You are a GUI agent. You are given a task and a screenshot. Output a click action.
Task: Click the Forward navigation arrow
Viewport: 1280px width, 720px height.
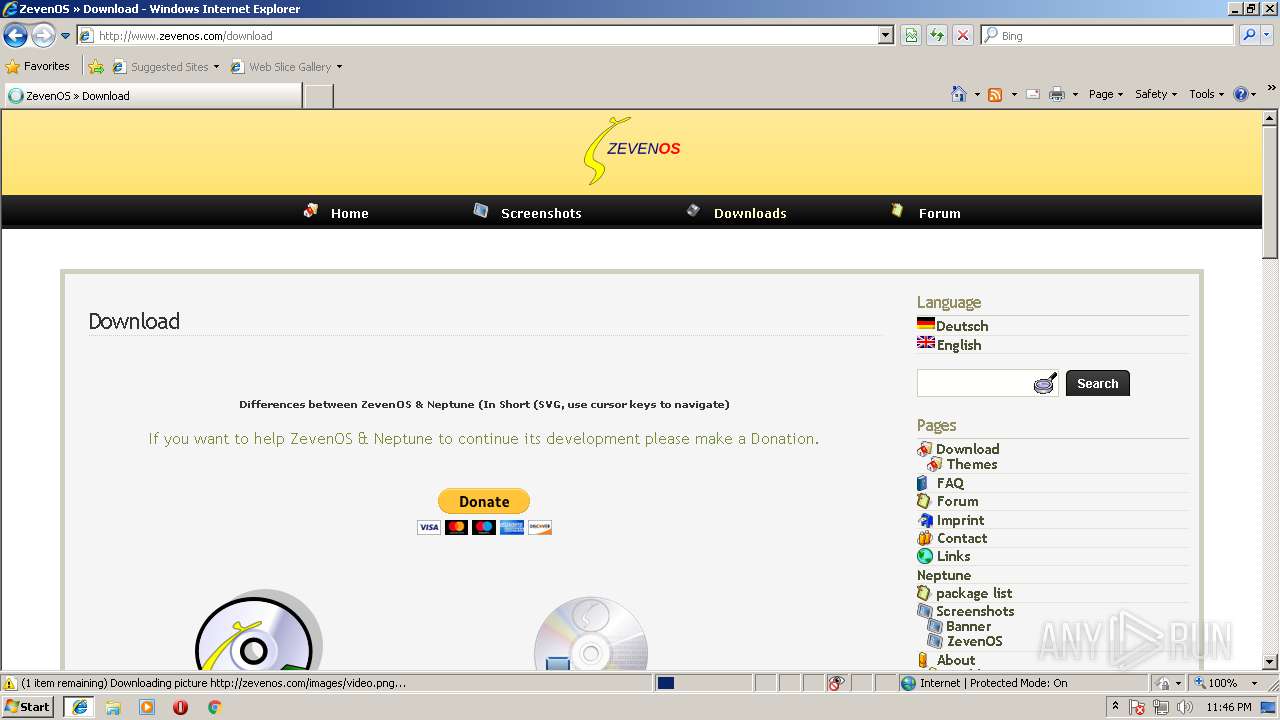(43, 36)
